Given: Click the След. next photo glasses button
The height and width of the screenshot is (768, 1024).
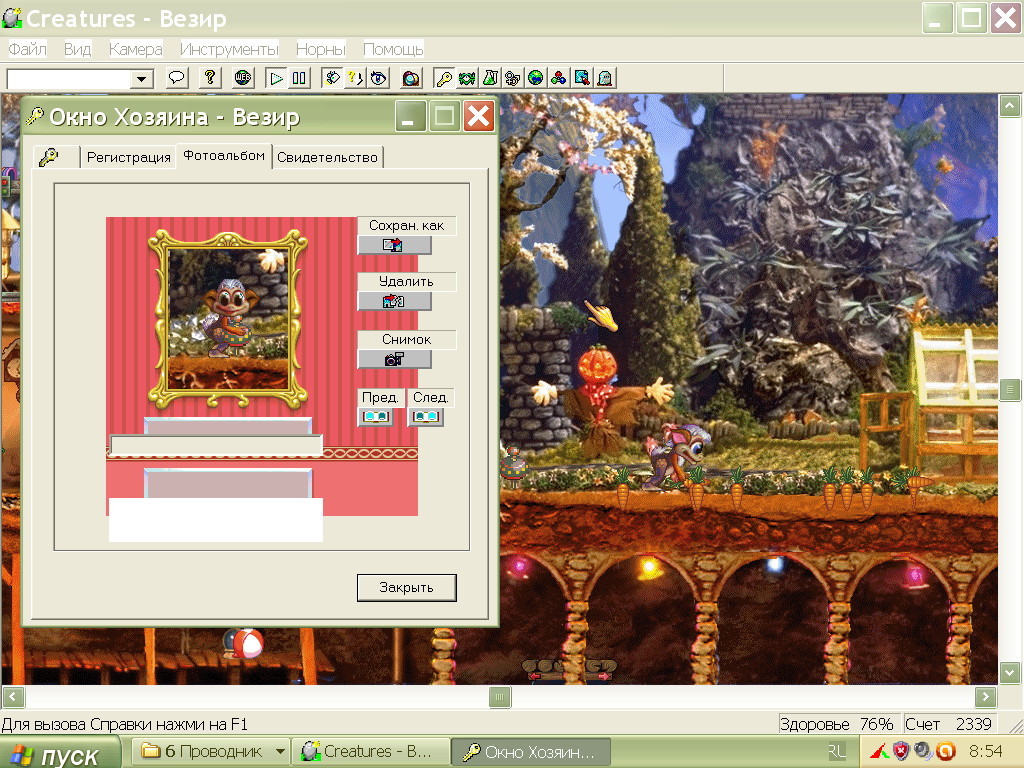Looking at the screenshot, I should click(426, 417).
